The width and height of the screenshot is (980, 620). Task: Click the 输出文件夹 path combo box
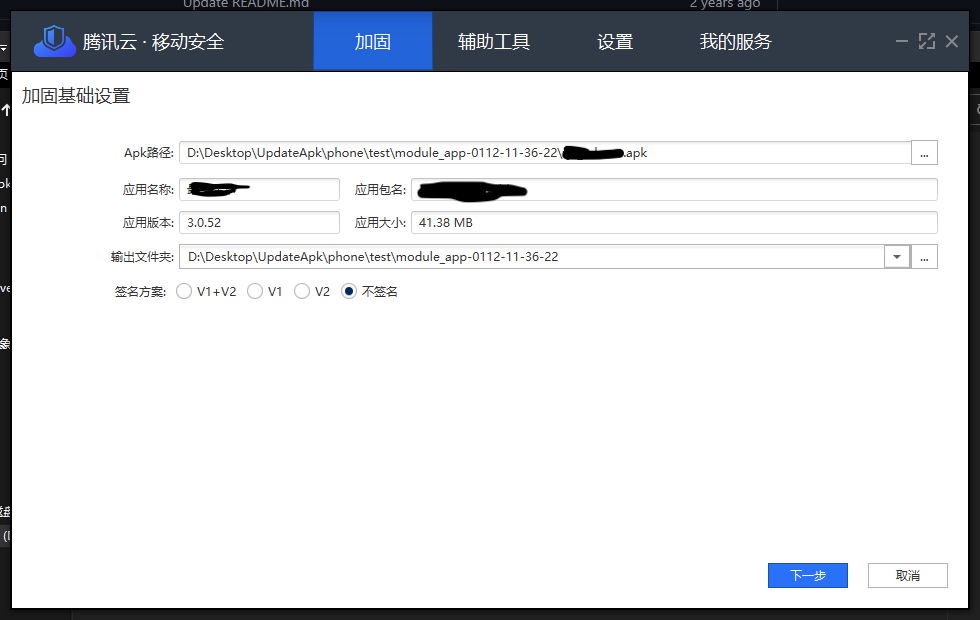pyautogui.click(x=532, y=257)
